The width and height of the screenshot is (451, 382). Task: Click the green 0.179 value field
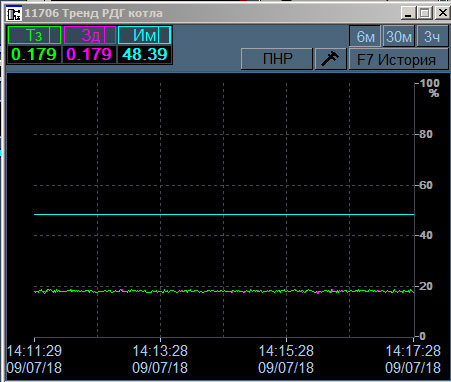coord(34,54)
